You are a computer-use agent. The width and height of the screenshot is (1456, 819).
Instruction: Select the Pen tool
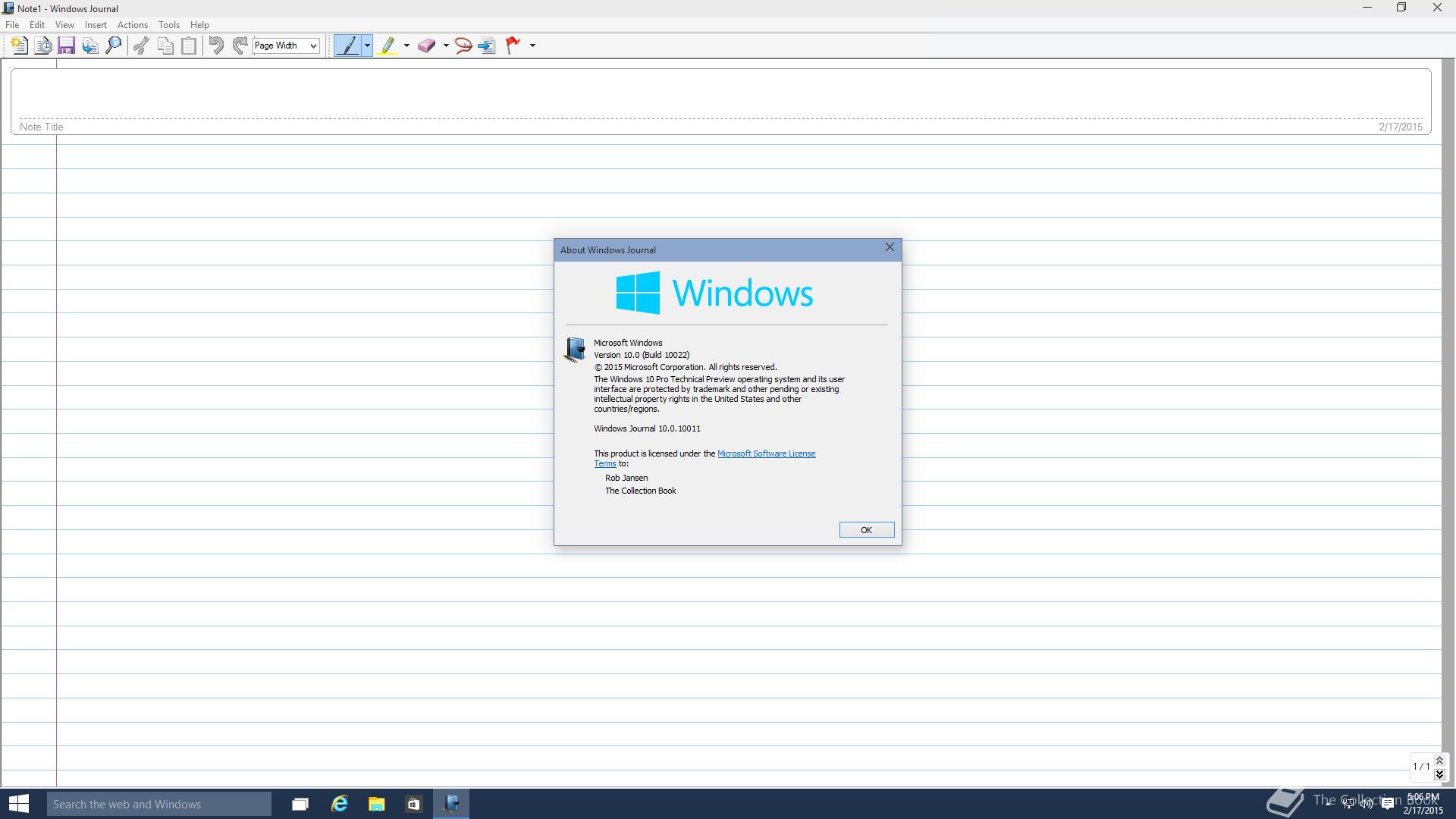tap(348, 45)
